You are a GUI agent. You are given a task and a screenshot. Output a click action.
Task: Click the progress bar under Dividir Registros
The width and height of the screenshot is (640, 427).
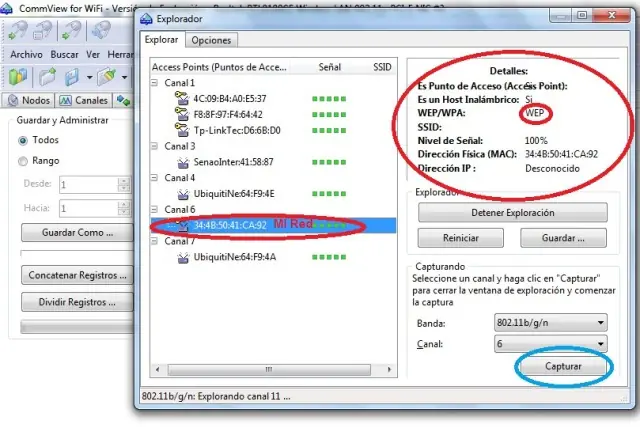[77, 327]
